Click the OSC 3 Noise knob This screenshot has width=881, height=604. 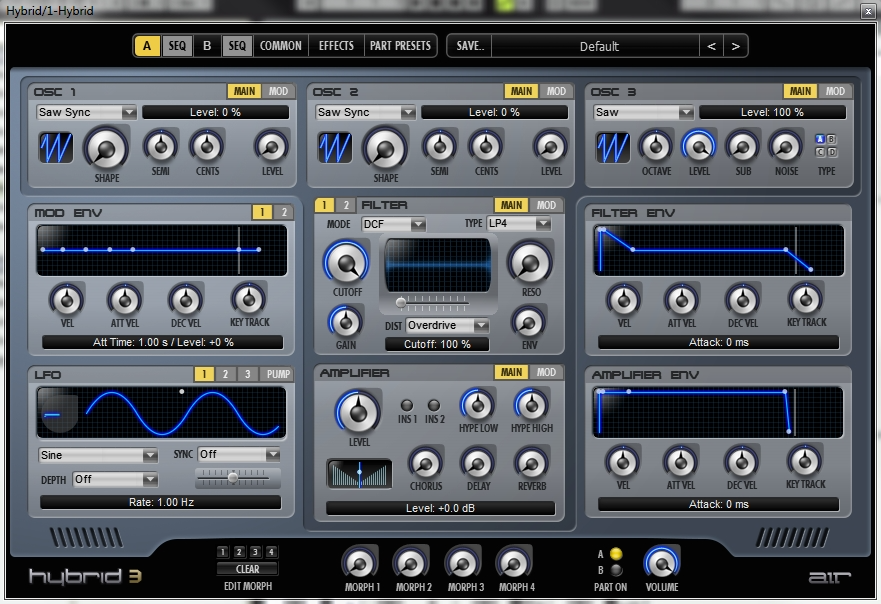click(x=786, y=146)
